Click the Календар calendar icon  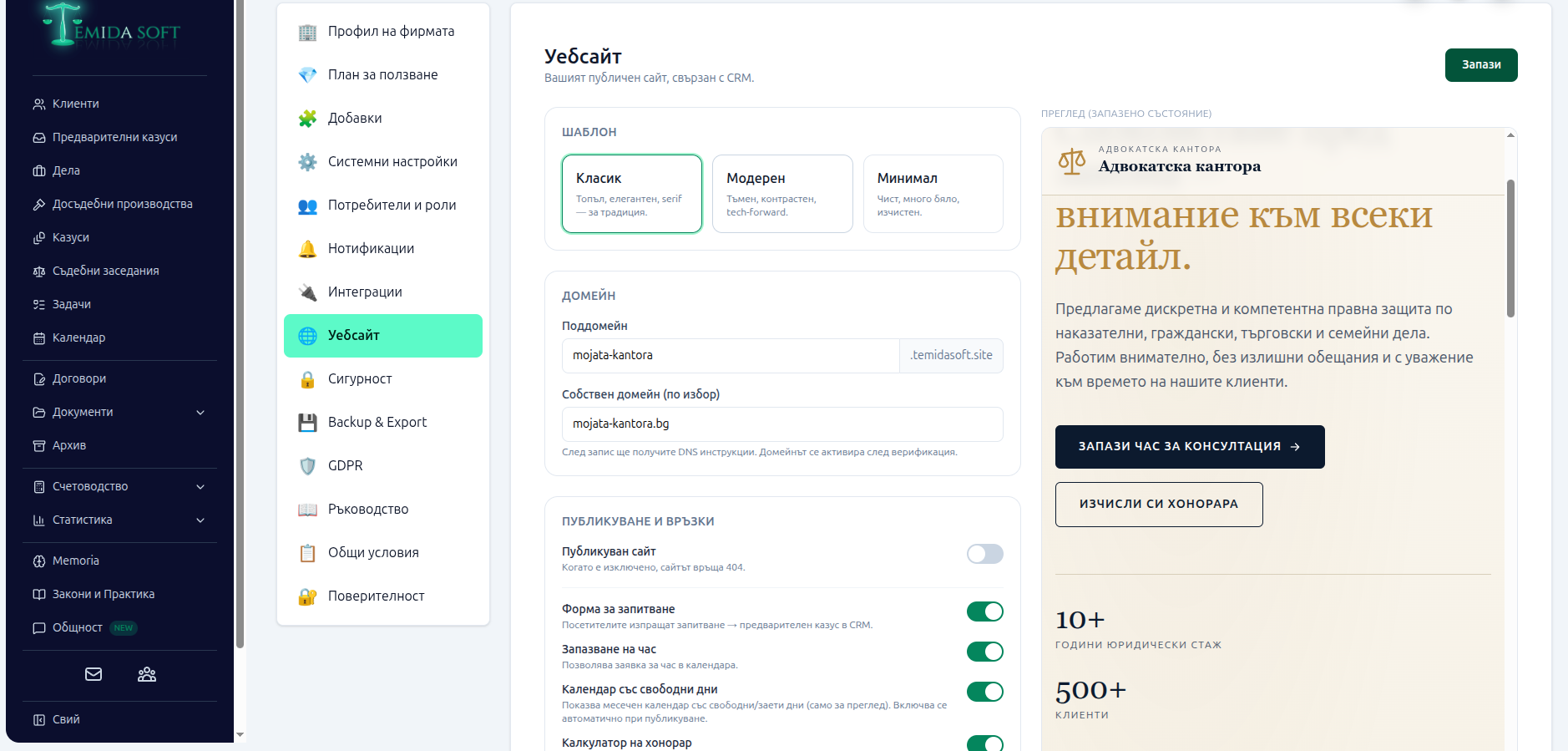[x=39, y=338]
